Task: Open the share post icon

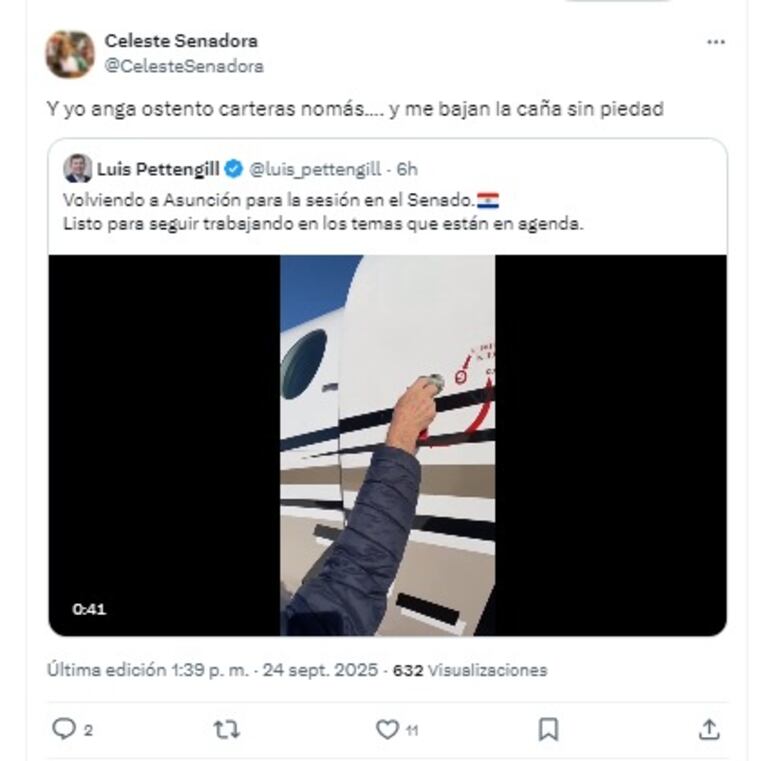Action: (x=708, y=729)
